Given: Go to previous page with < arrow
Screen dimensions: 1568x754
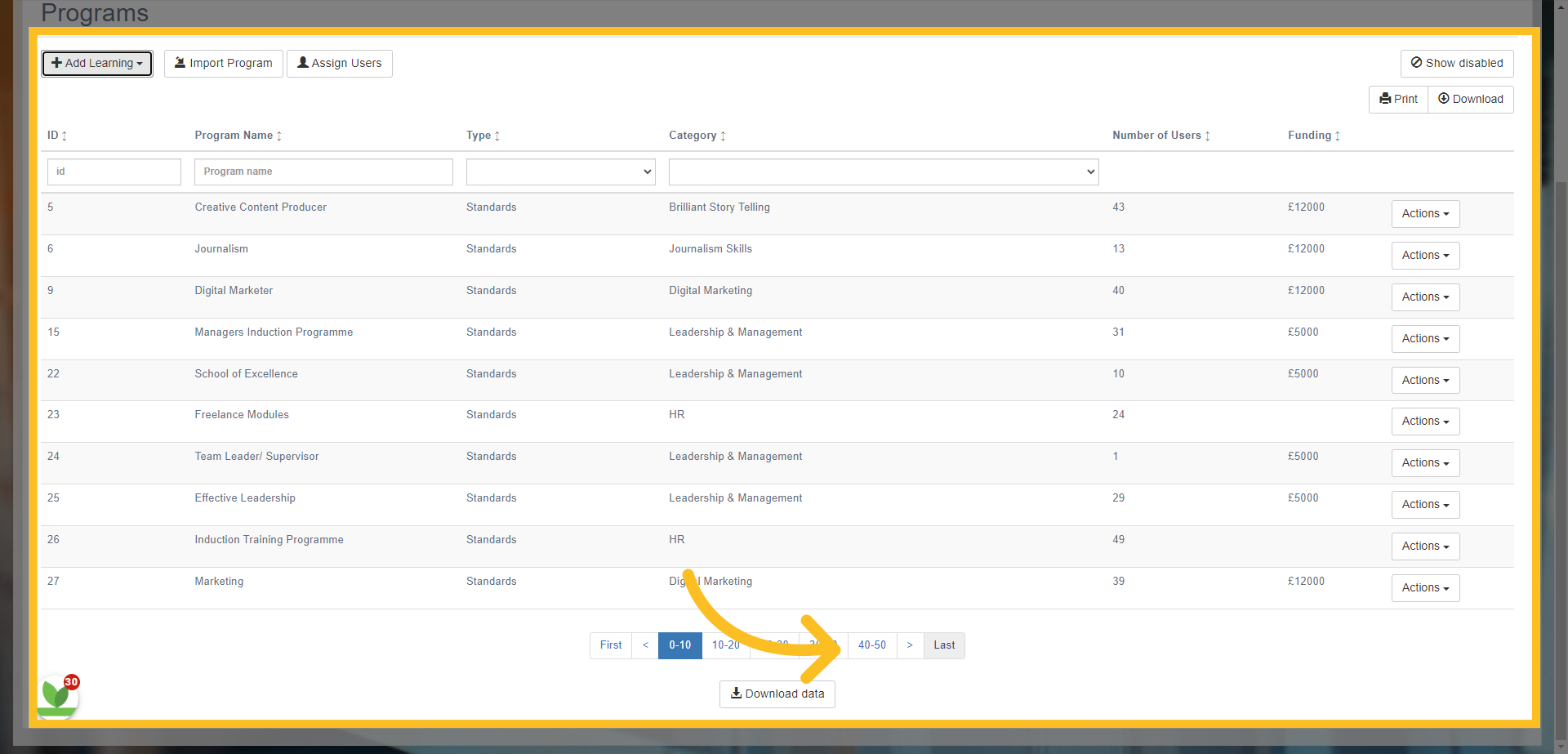Looking at the screenshot, I should [645, 645].
